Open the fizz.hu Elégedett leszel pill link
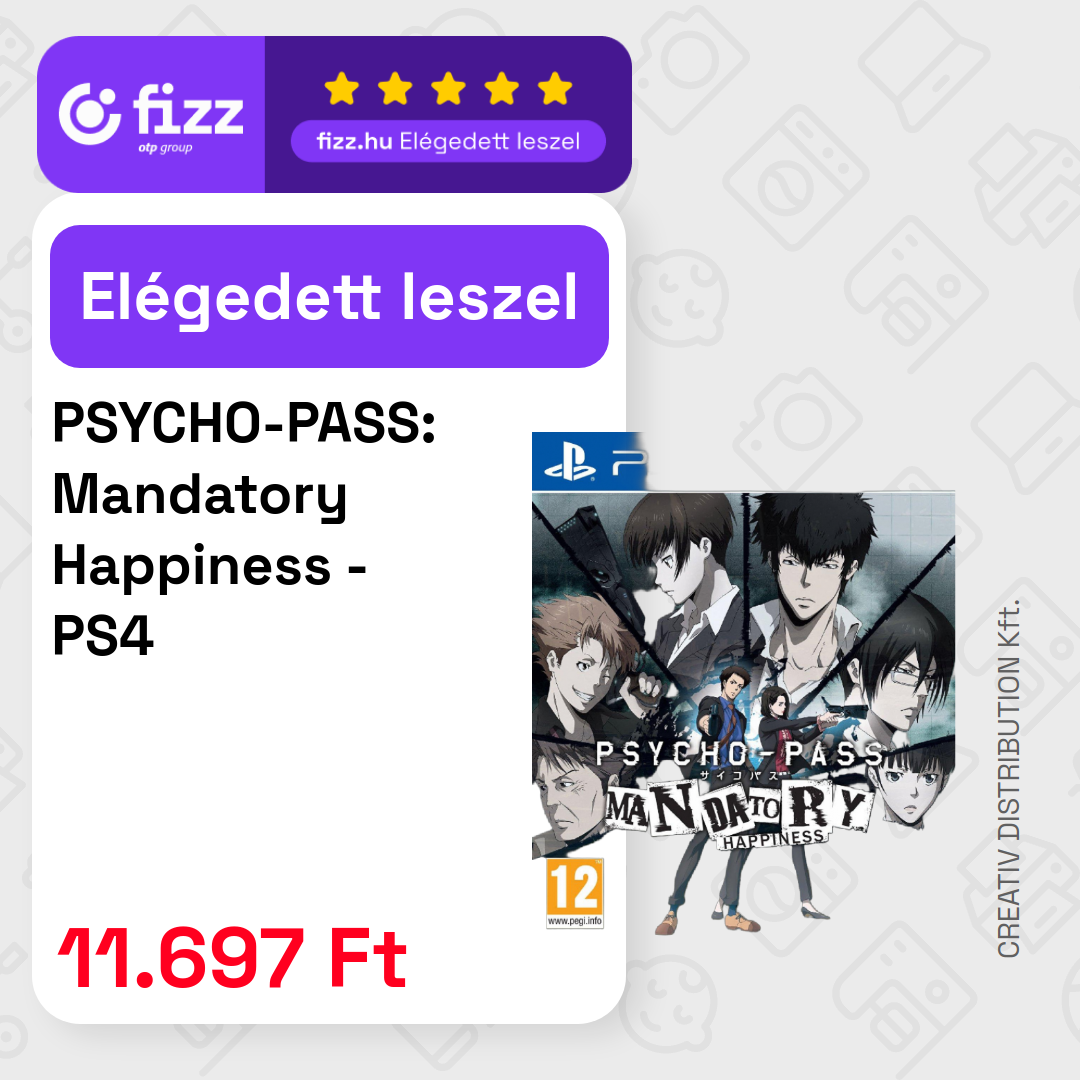 coord(448,142)
